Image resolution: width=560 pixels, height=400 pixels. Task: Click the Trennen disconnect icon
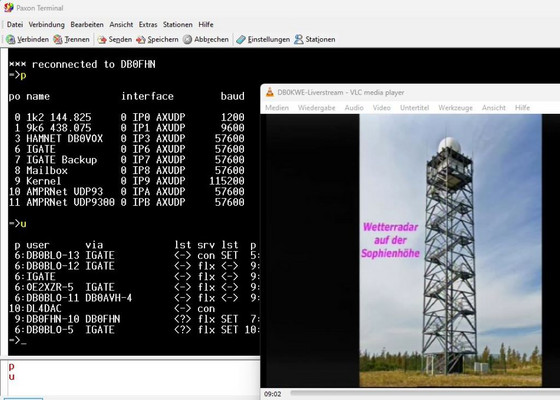point(58,39)
